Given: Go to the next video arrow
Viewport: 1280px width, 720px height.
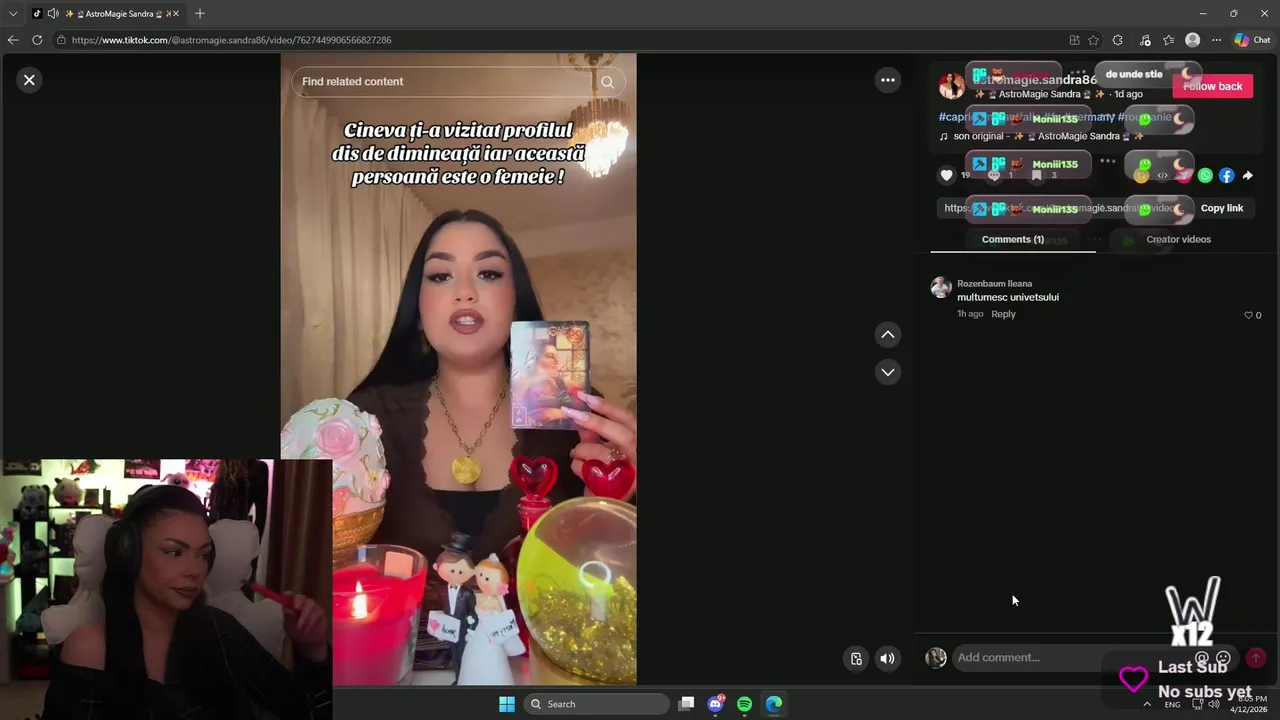Looking at the screenshot, I should 887,372.
